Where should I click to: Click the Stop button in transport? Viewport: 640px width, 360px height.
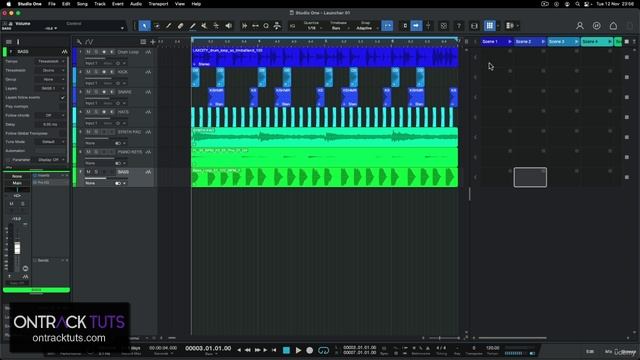[287, 350]
